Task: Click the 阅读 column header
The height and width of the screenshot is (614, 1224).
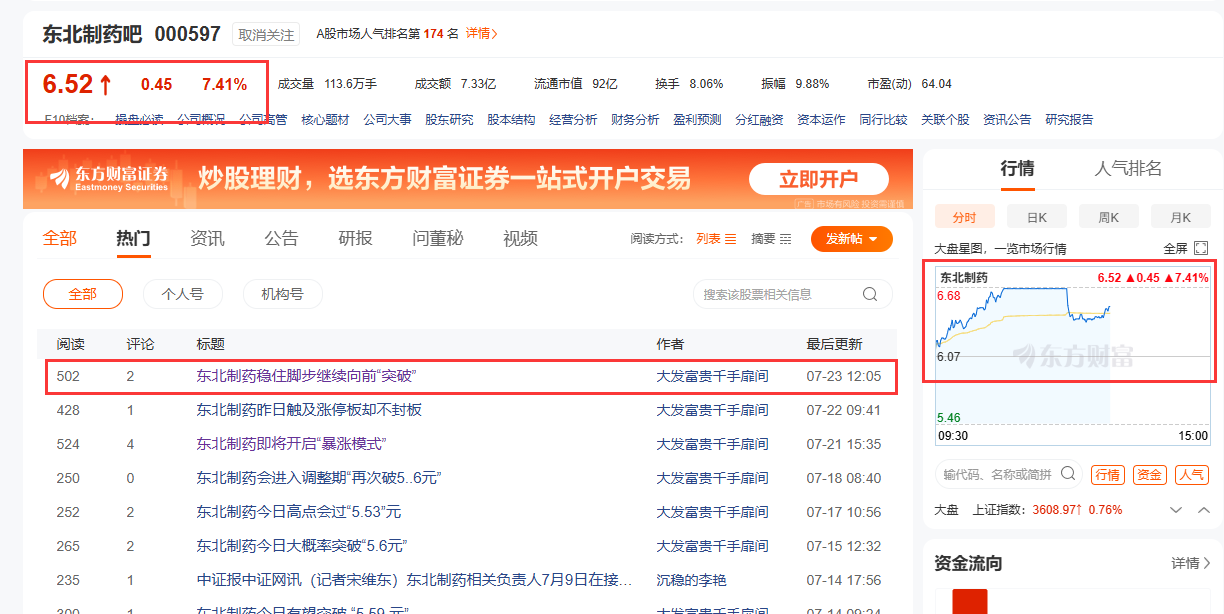Action: 70,344
